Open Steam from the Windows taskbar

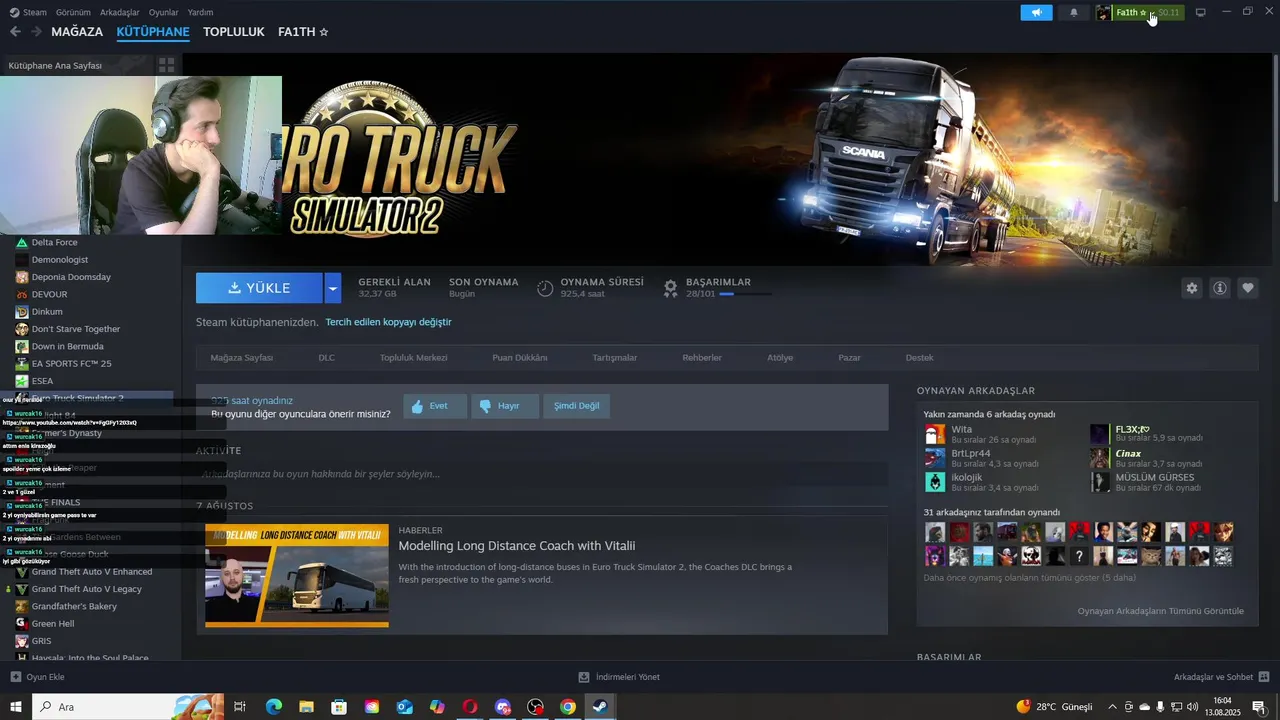coord(600,707)
